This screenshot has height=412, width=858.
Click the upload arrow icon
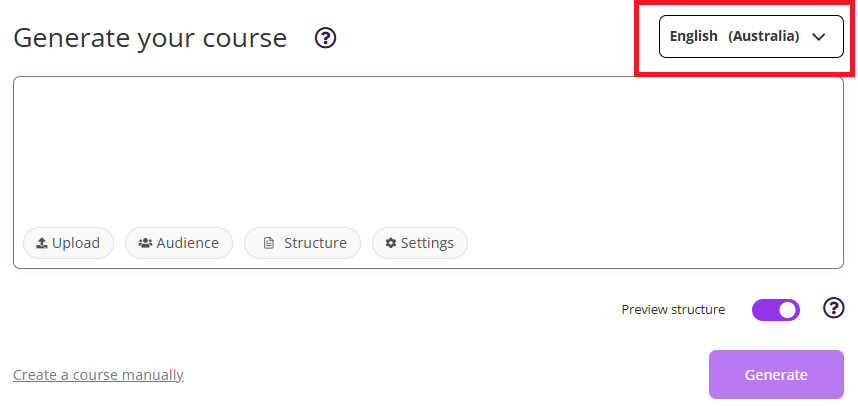[x=42, y=243]
